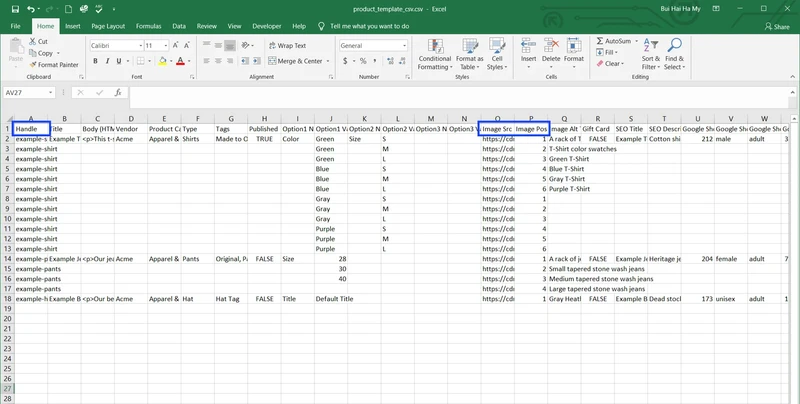Open Format as Table gallery
The image size is (800, 404).
click(x=469, y=55)
